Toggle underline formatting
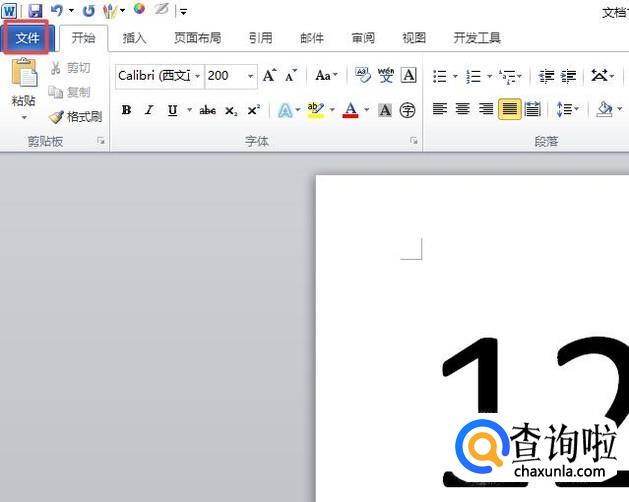This screenshot has height=502, width=629. (x=172, y=110)
